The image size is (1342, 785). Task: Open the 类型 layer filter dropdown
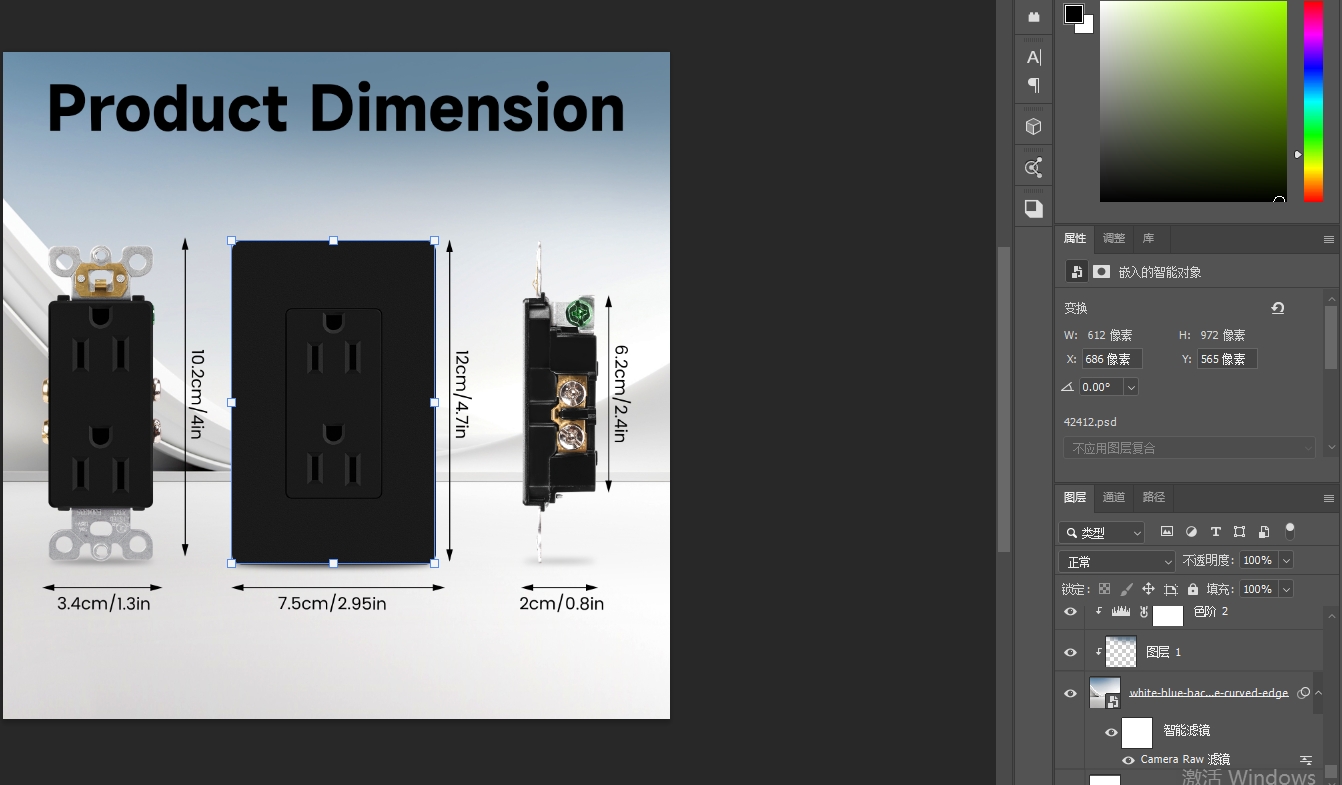(1102, 533)
